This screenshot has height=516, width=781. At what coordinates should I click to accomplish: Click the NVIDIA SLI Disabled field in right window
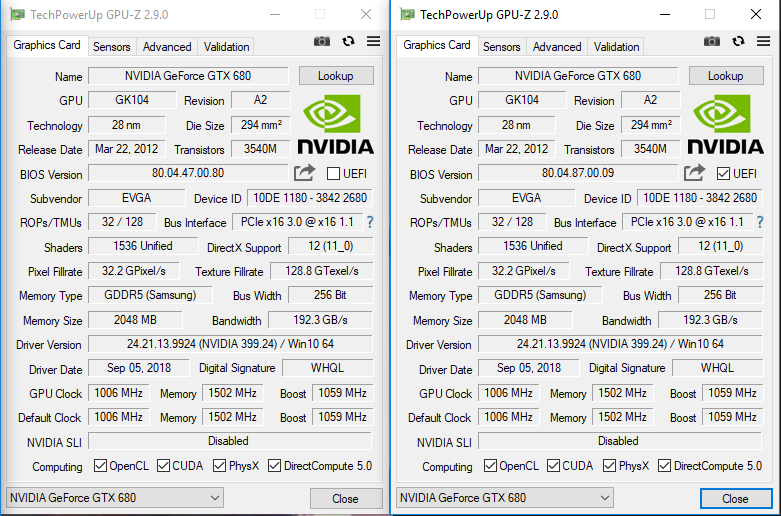click(620, 441)
